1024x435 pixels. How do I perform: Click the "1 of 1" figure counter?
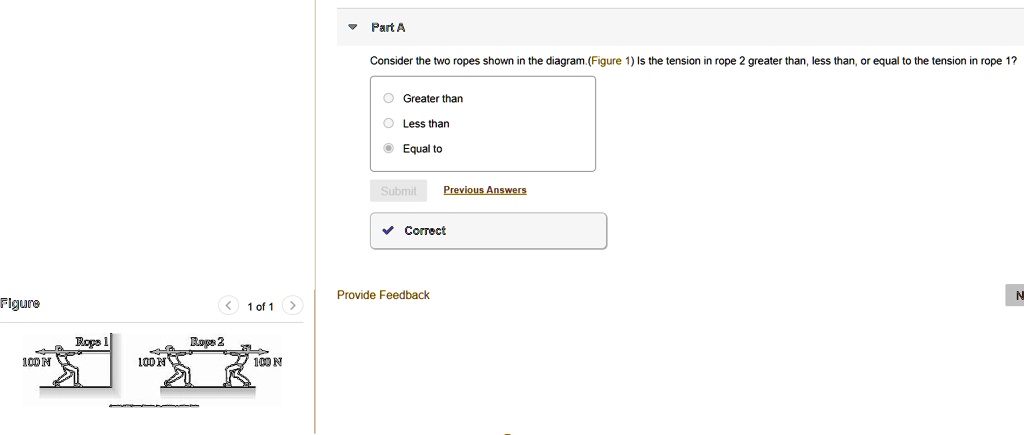click(x=260, y=307)
